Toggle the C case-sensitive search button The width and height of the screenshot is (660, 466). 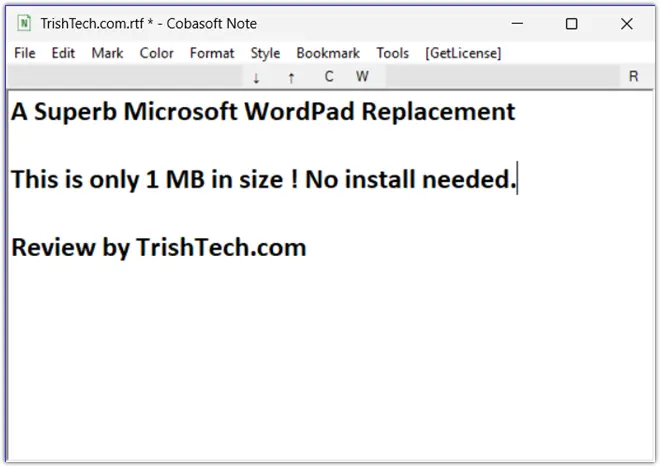pyautogui.click(x=329, y=77)
